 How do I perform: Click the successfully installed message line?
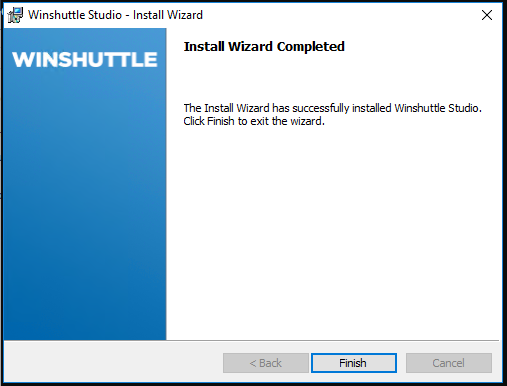coord(332,108)
